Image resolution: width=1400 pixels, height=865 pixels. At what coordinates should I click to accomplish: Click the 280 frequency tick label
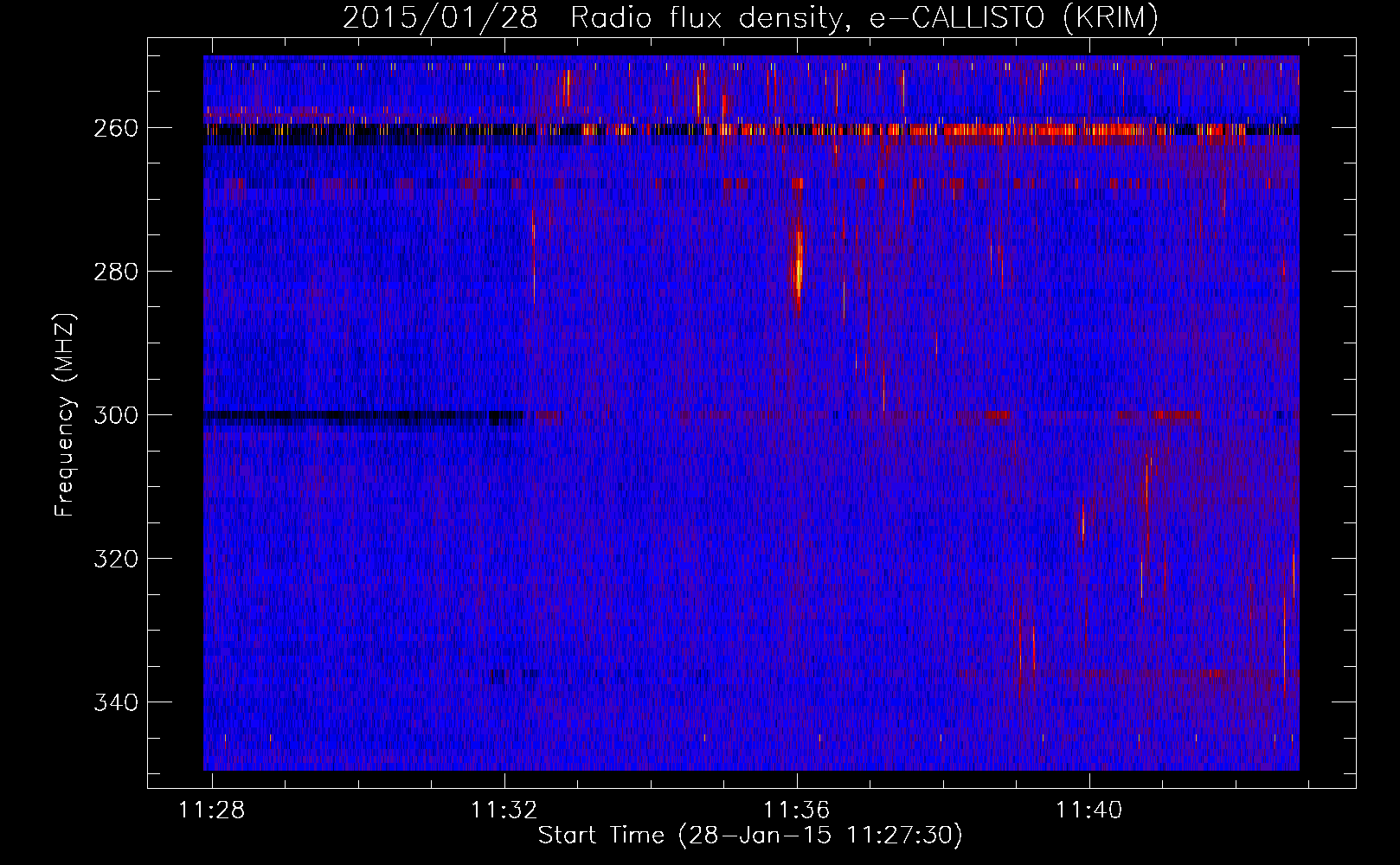coord(116,272)
